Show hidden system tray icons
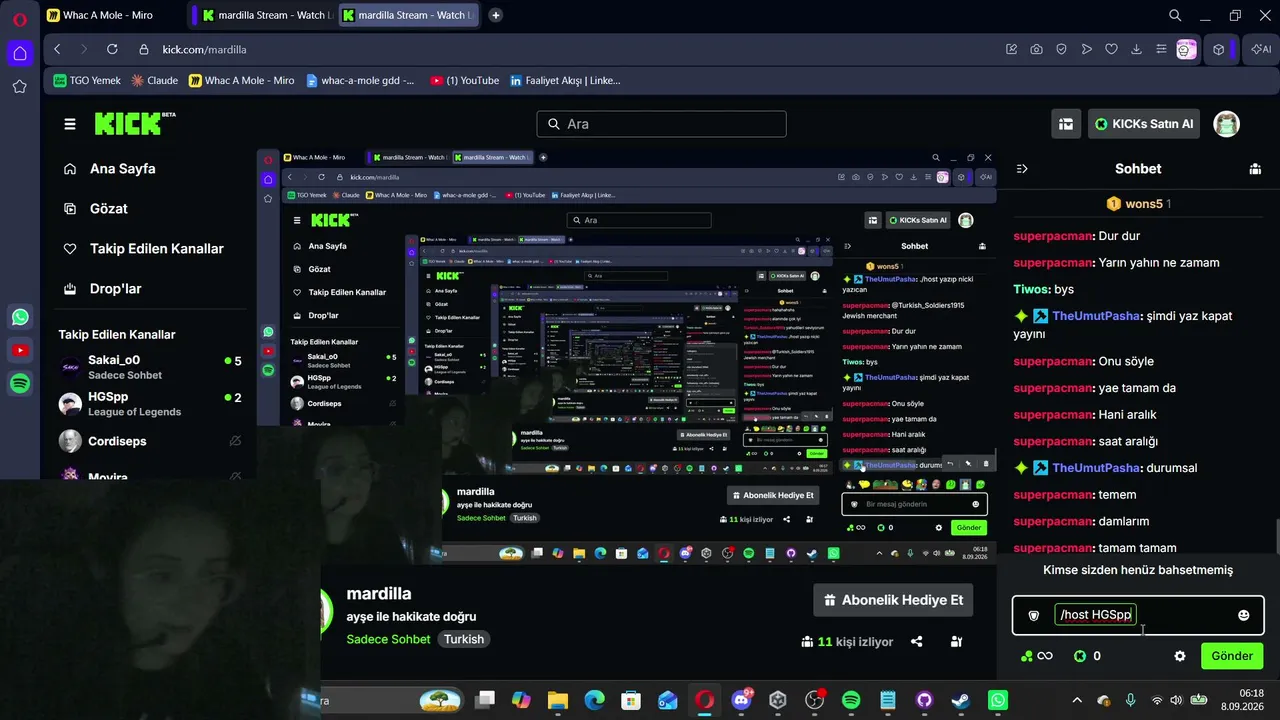The width and height of the screenshot is (1280, 720). click(1077, 700)
